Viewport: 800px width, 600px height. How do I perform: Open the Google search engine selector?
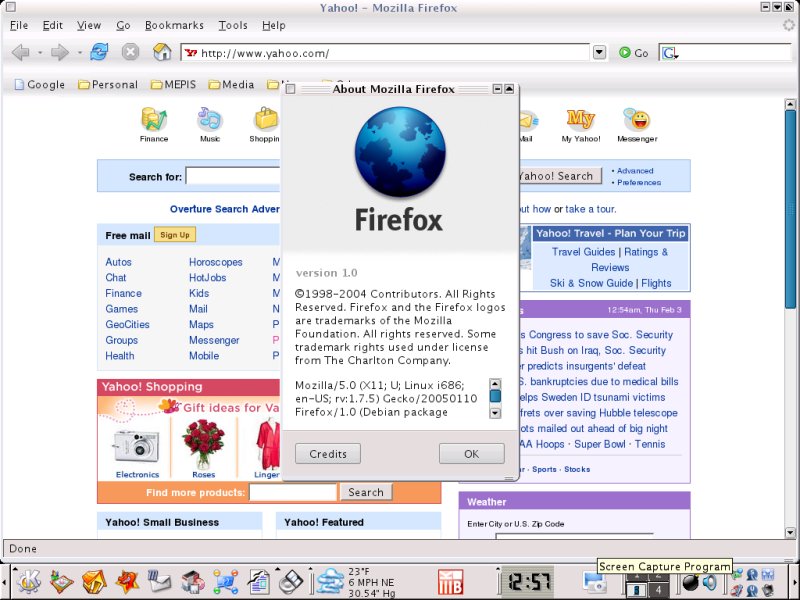669,53
